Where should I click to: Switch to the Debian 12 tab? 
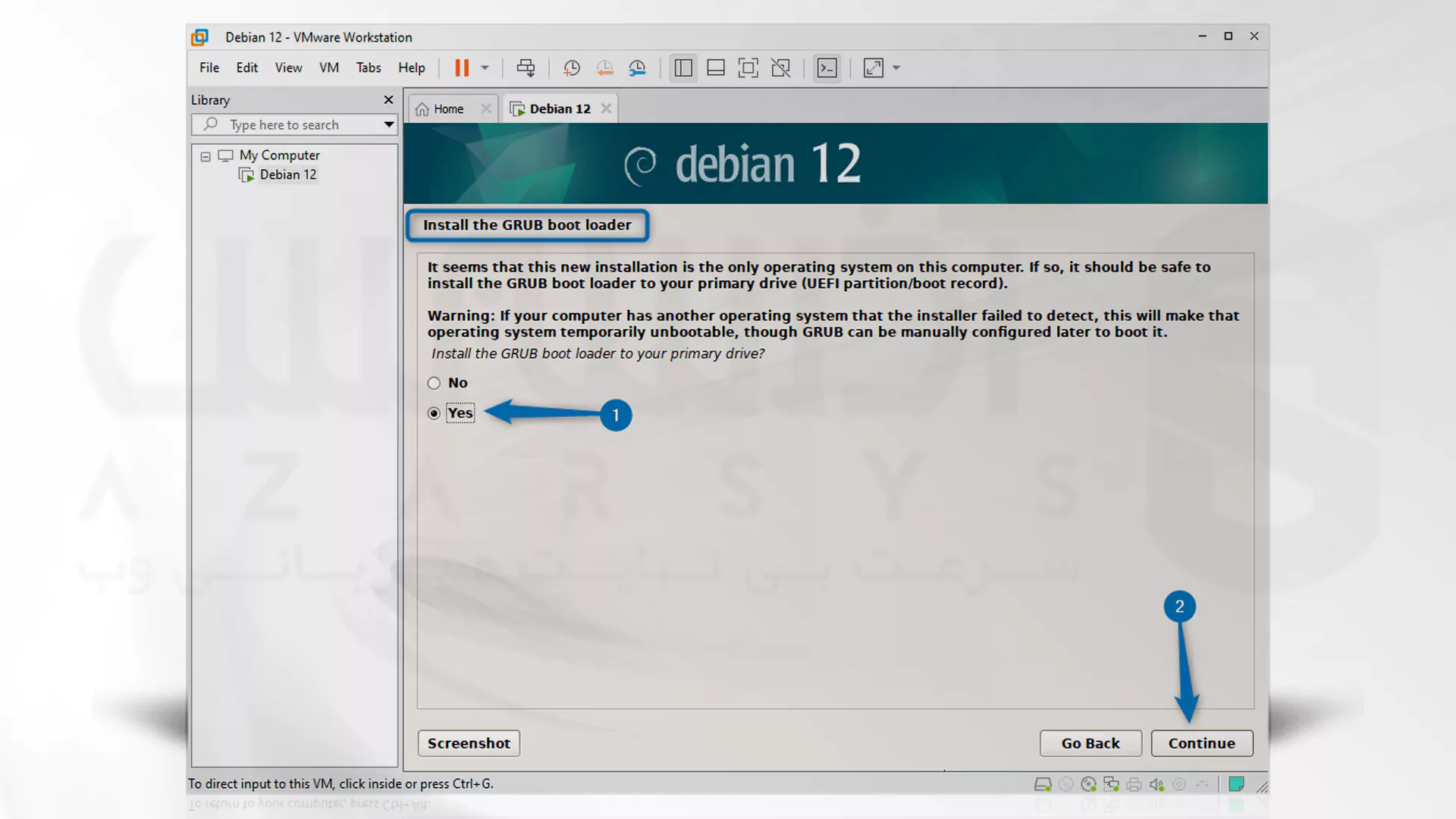pos(560,108)
